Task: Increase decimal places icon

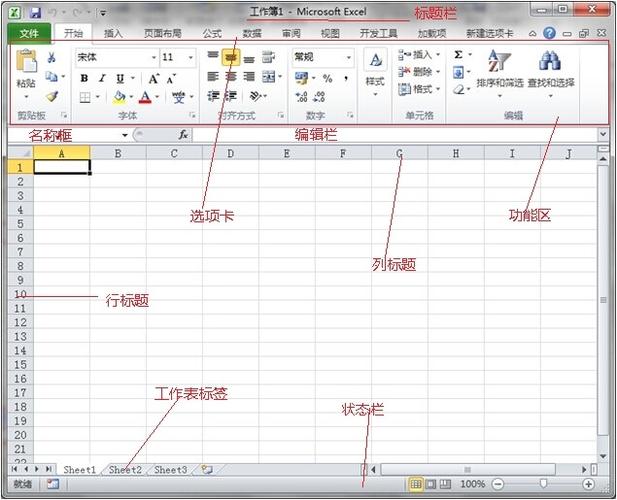Action: tap(301, 97)
